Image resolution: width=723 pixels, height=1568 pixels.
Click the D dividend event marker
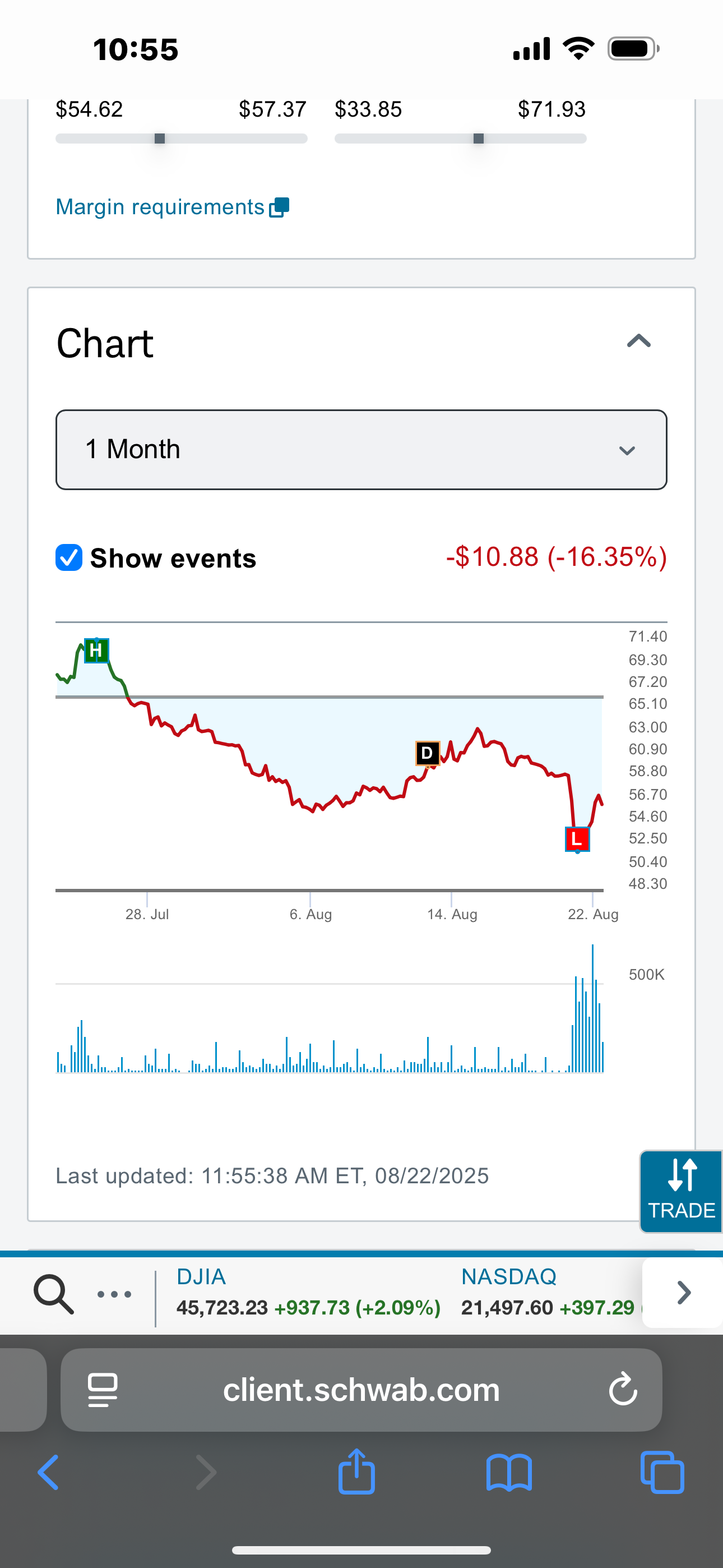427,754
